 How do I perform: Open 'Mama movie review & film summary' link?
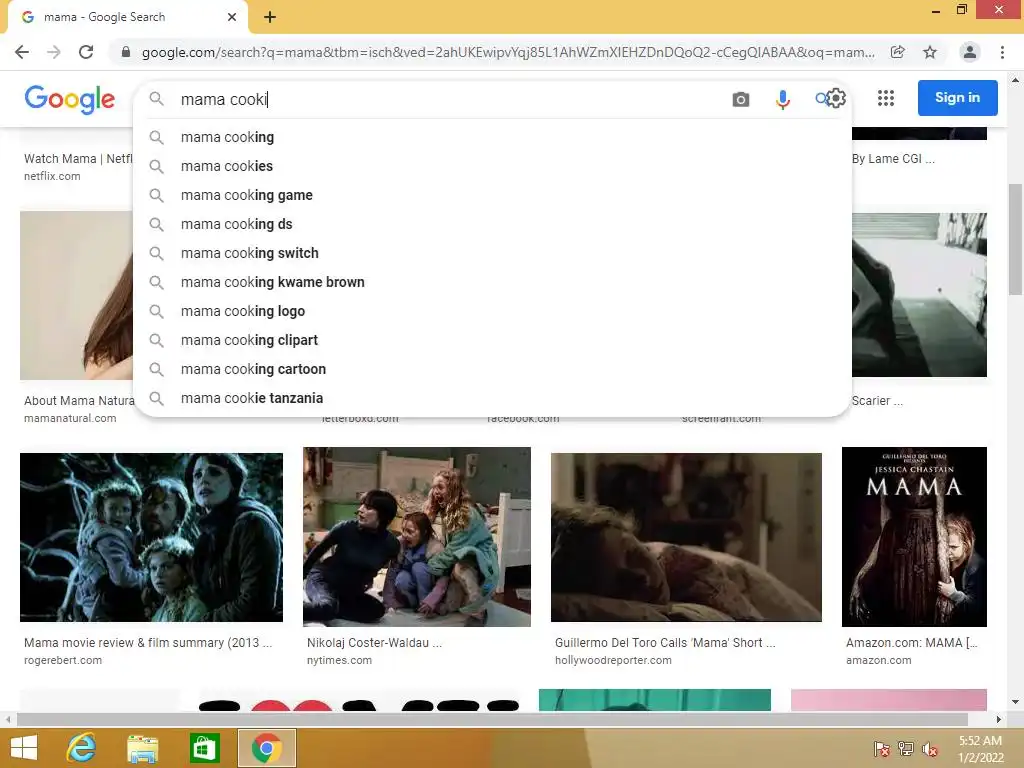tap(148, 643)
